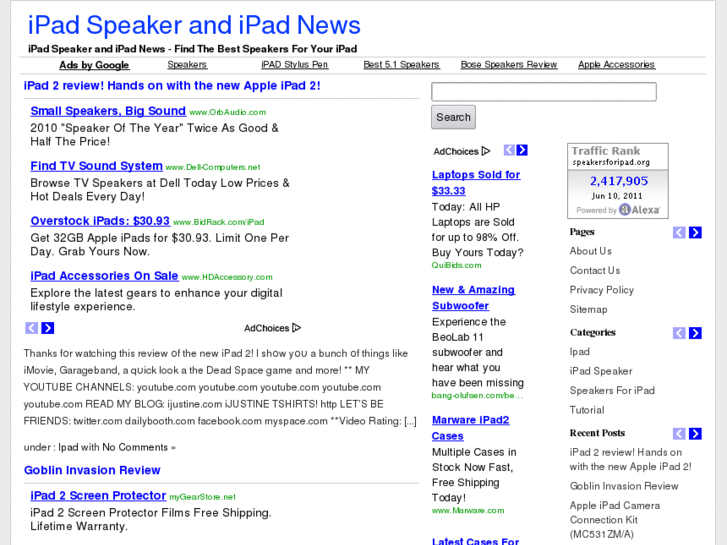Viewport: 727px width, 545px height.
Task: Click www.Dell-Computers.net ad URL
Action: pyautogui.click(x=213, y=167)
